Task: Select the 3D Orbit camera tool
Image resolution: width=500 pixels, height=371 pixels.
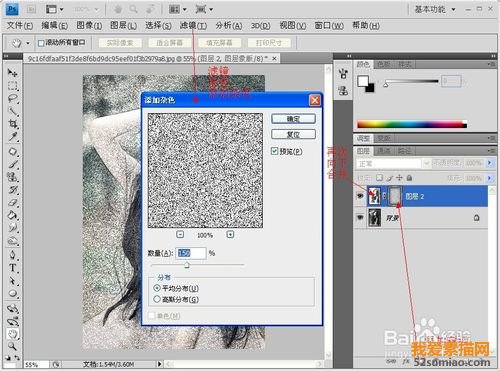Action: [x=13, y=321]
